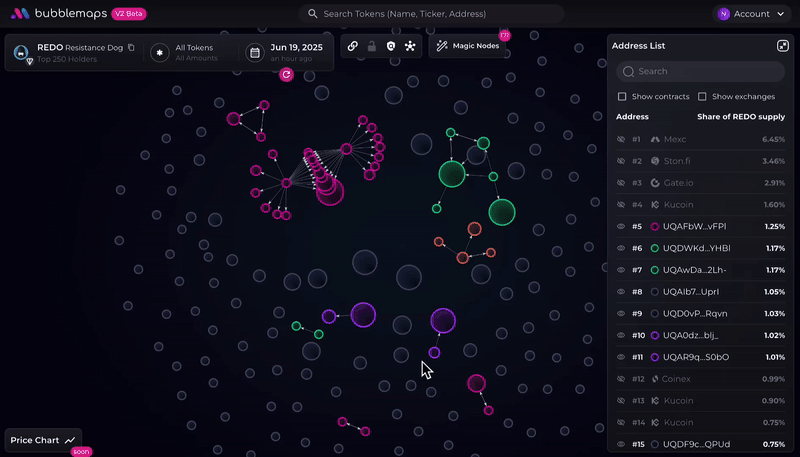Select address UQA0dz...blj_
Viewport: 800px width, 457px height.
tap(690, 335)
